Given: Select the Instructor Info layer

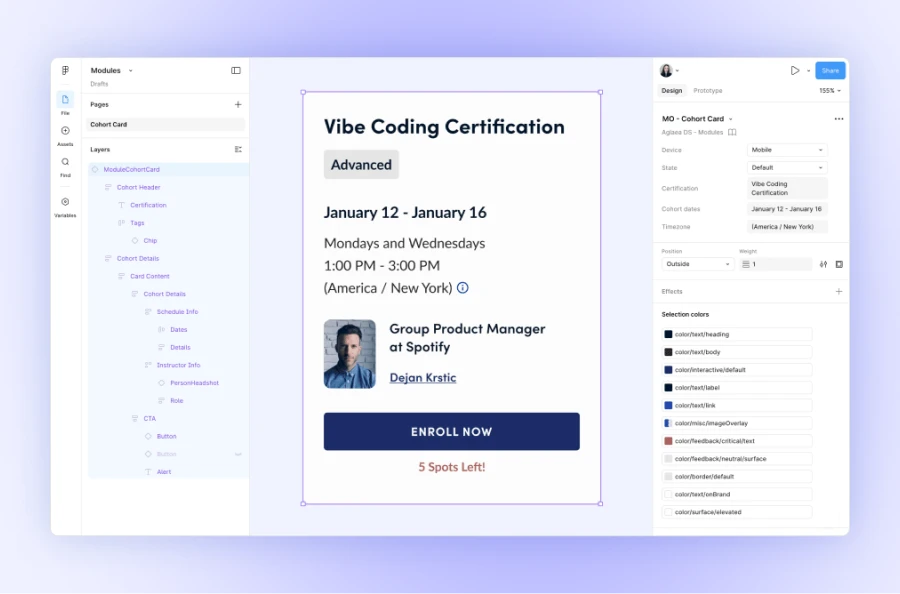Looking at the screenshot, I should (x=179, y=365).
